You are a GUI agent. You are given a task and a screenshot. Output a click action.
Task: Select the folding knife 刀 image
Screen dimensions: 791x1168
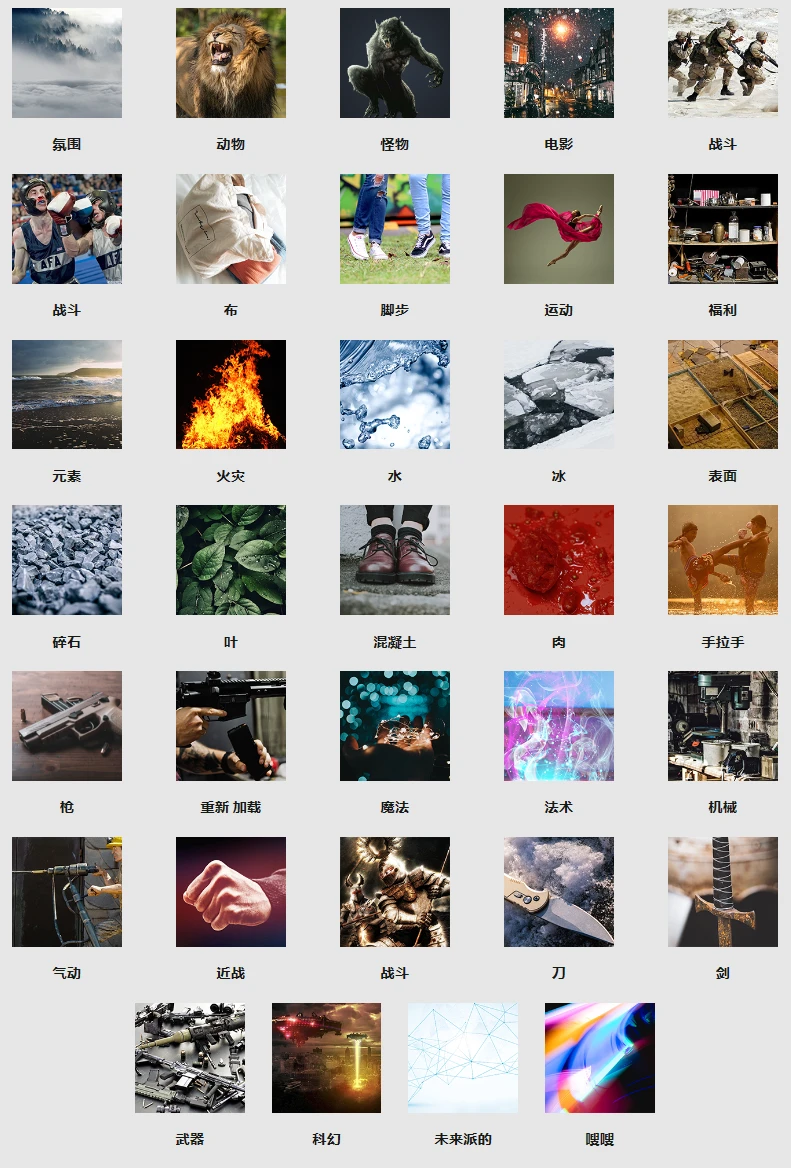coord(559,892)
